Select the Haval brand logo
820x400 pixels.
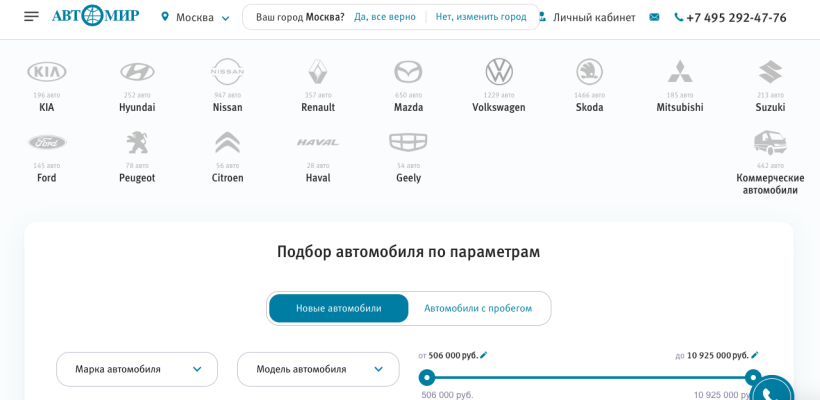click(x=318, y=142)
